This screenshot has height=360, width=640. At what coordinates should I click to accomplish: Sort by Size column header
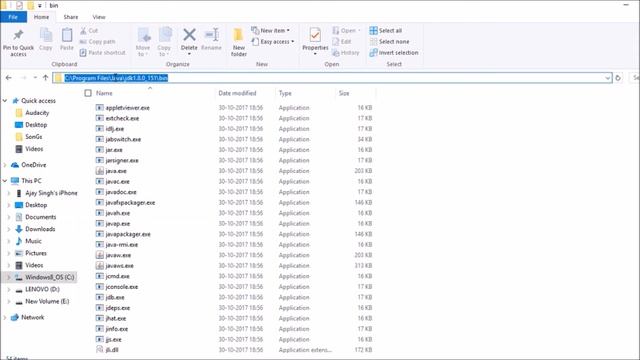tap(344, 93)
